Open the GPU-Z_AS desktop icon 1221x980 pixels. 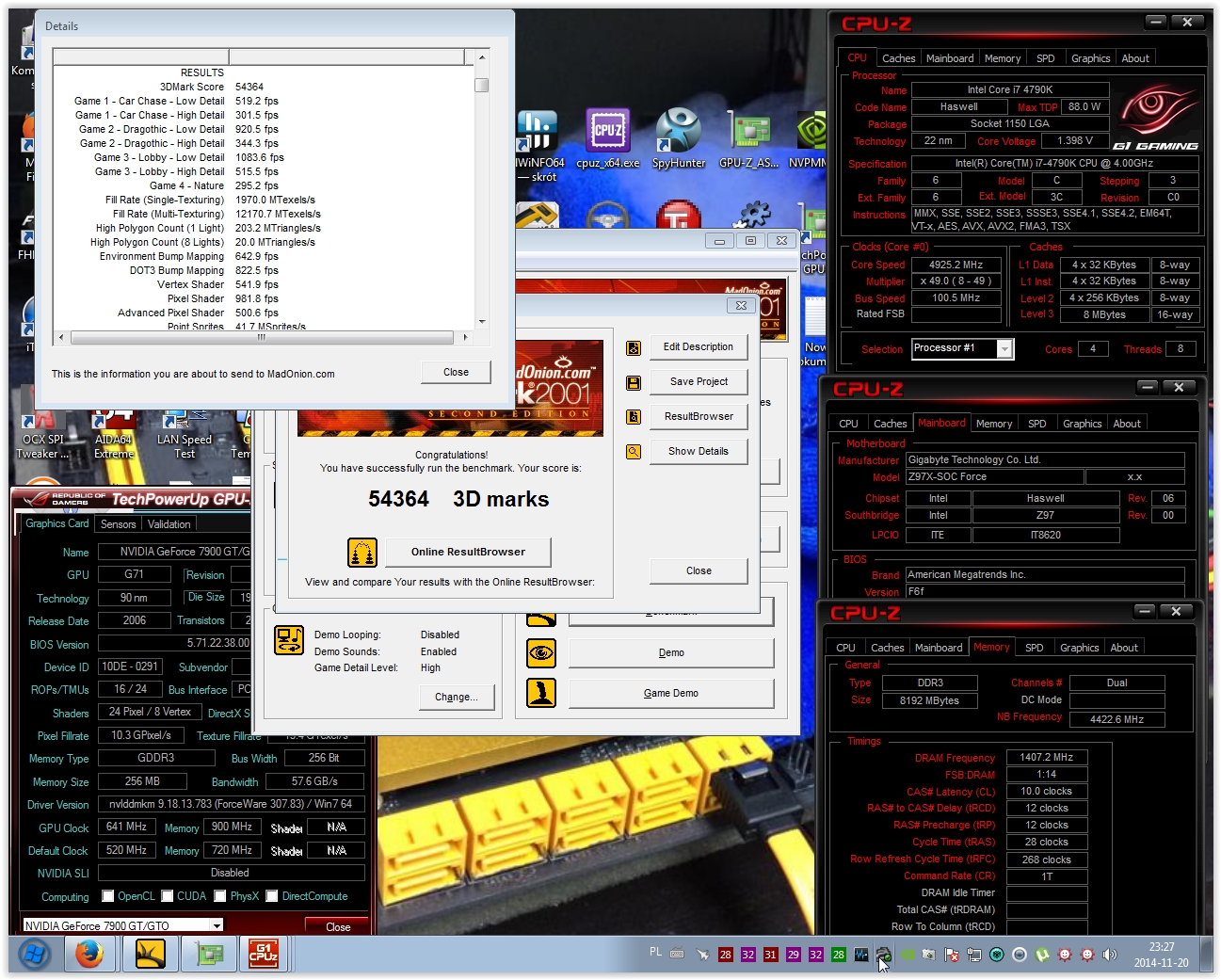(749, 139)
